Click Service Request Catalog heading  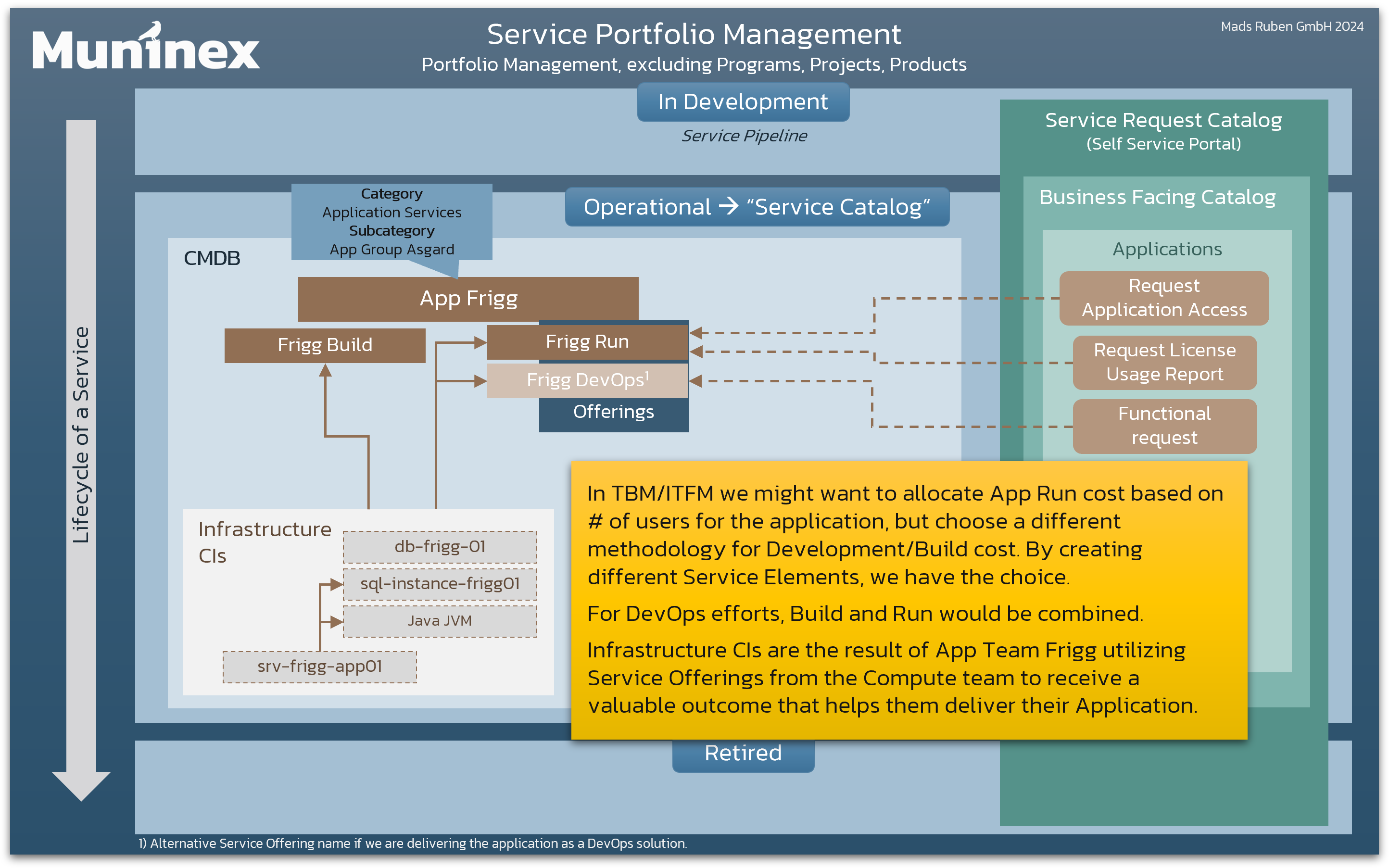point(1163,120)
